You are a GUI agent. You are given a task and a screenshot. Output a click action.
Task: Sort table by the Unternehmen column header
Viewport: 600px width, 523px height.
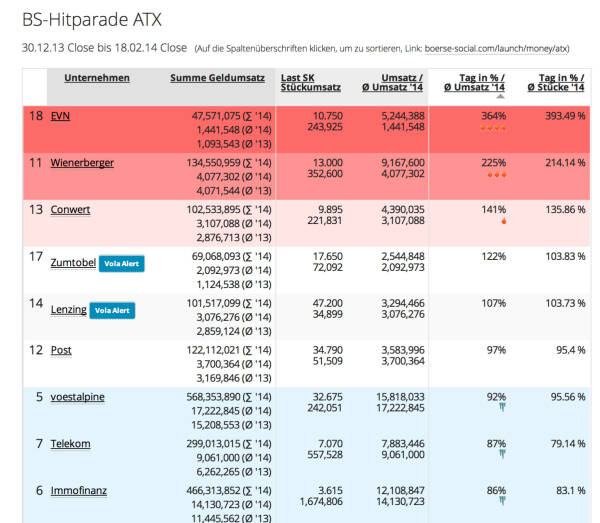pos(96,78)
